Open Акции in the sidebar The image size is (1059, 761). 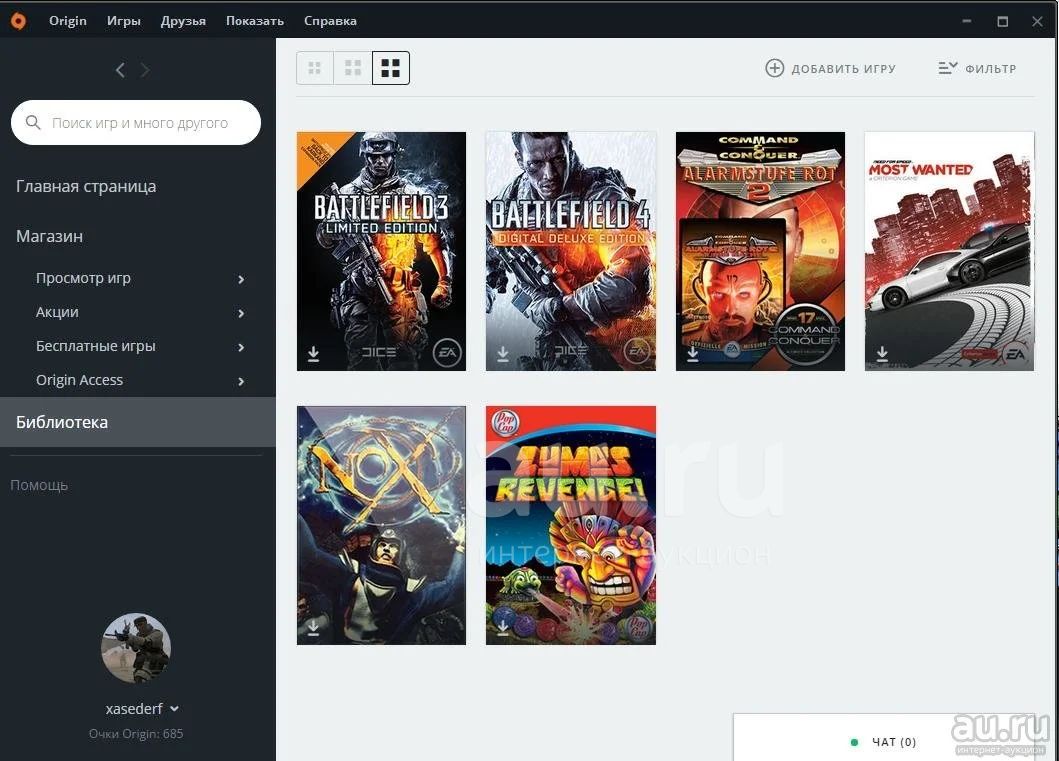click(57, 312)
